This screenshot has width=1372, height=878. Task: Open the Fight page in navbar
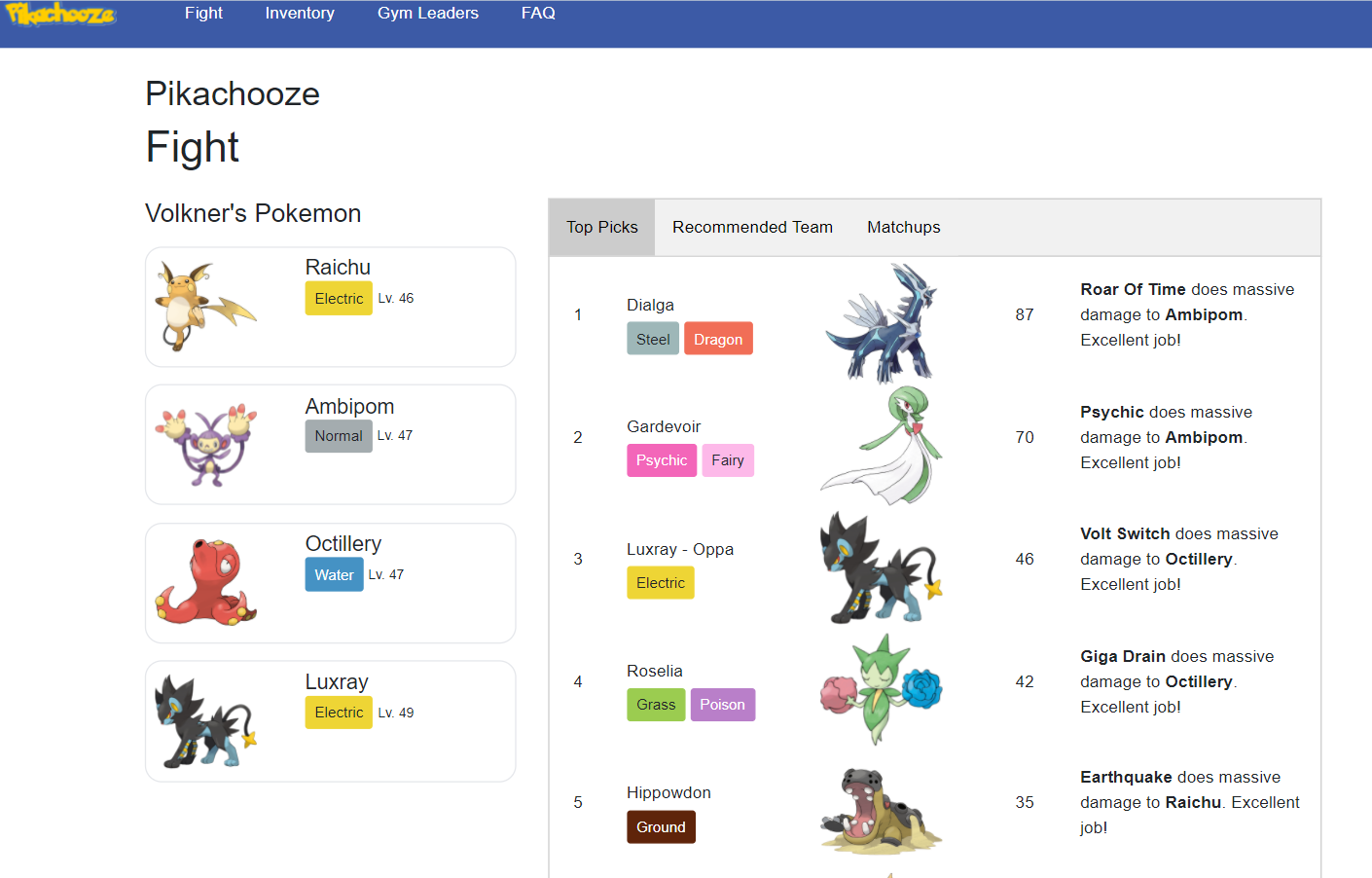pyautogui.click(x=203, y=14)
